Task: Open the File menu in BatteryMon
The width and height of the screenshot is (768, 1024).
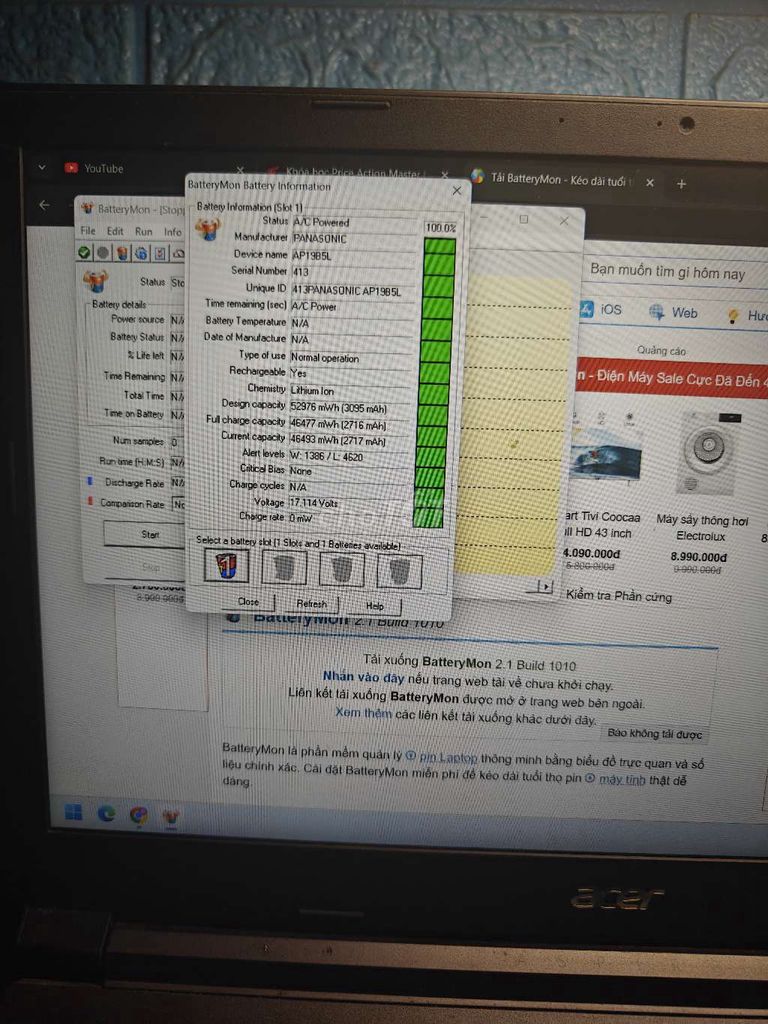Action: tap(88, 231)
